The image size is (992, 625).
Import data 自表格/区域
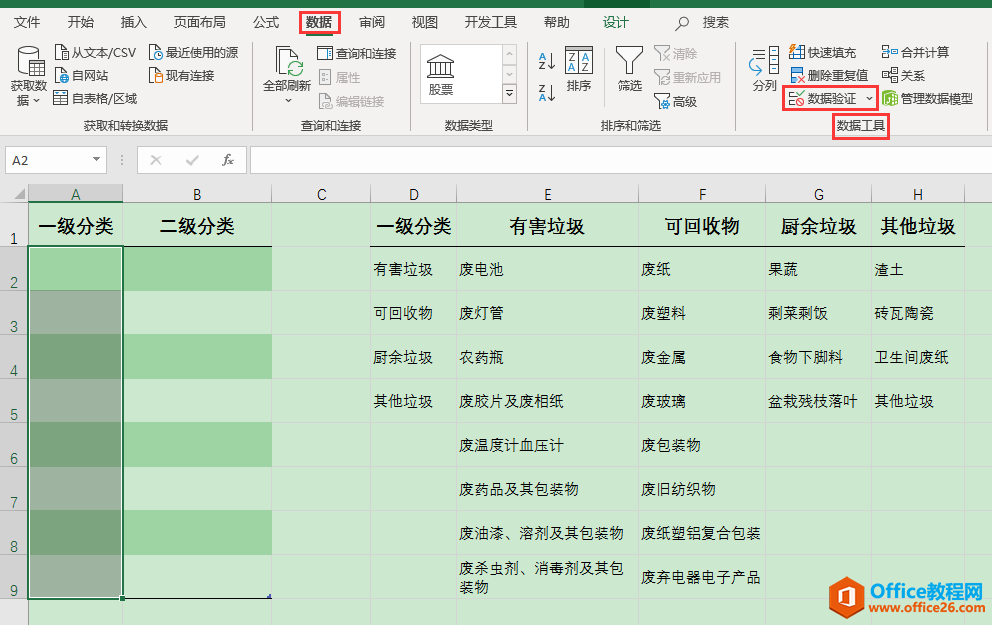pos(96,99)
